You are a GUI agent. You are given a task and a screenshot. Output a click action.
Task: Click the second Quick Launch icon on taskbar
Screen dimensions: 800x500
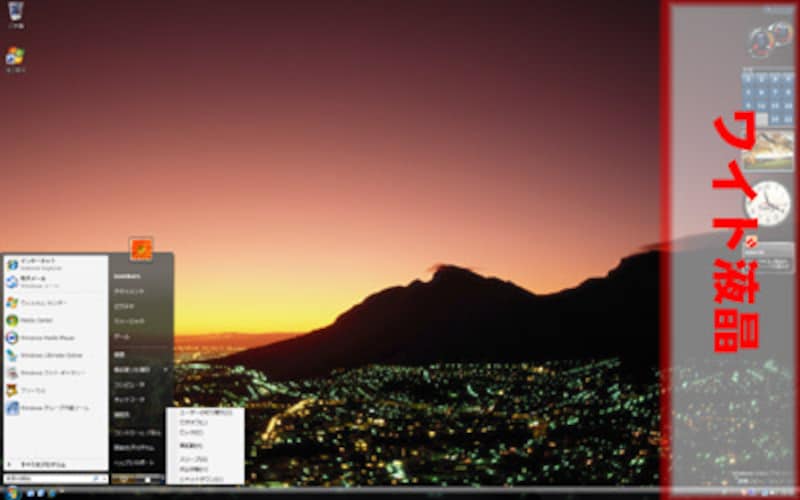pyautogui.click(x=40, y=493)
